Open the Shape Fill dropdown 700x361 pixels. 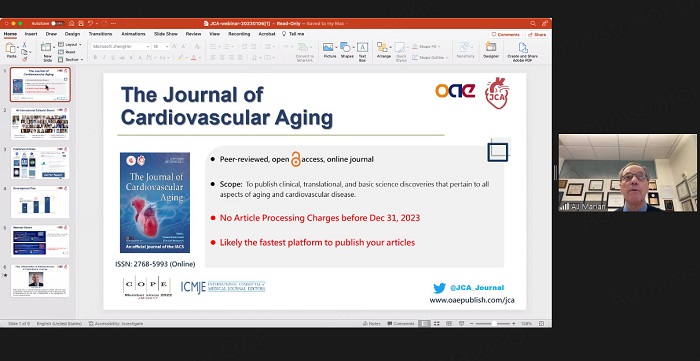pos(426,46)
